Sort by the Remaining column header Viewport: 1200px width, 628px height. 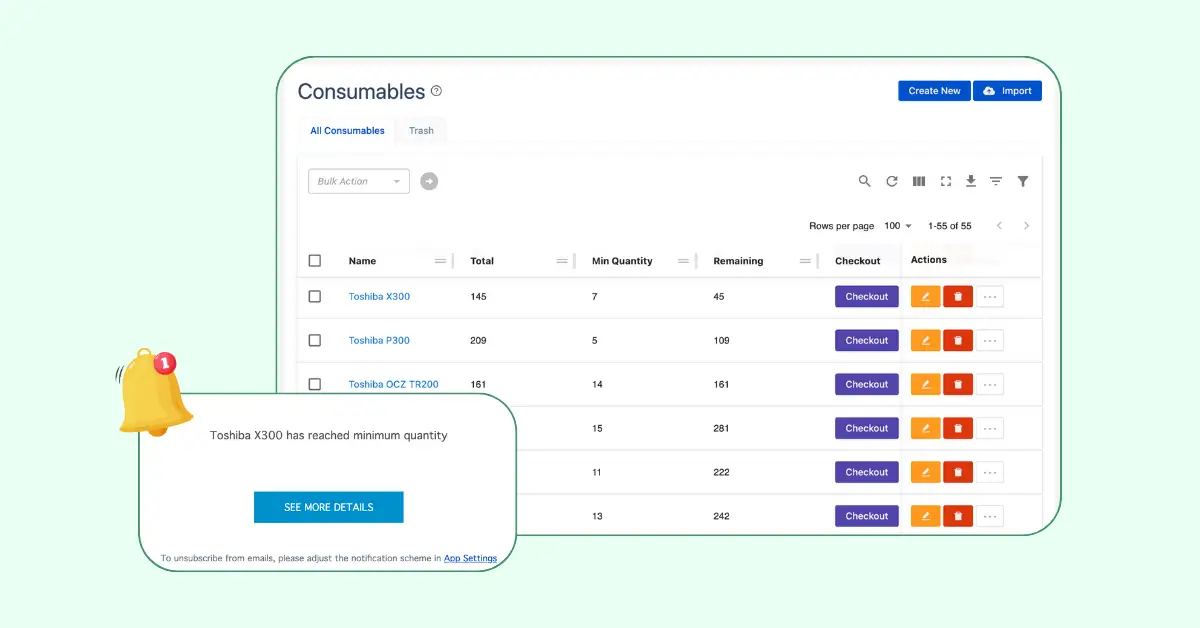coord(738,261)
